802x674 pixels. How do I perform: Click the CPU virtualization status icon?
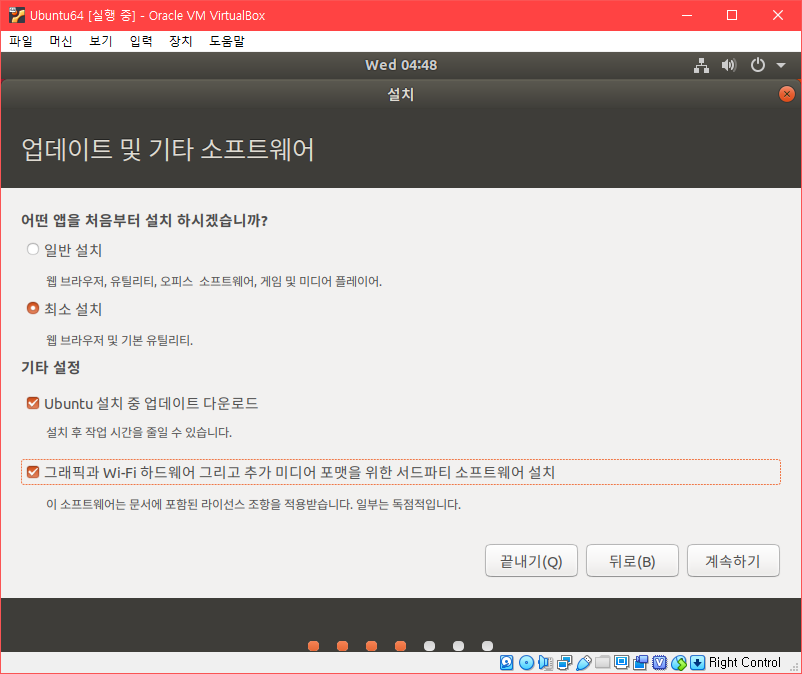click(x=660, y=662)
